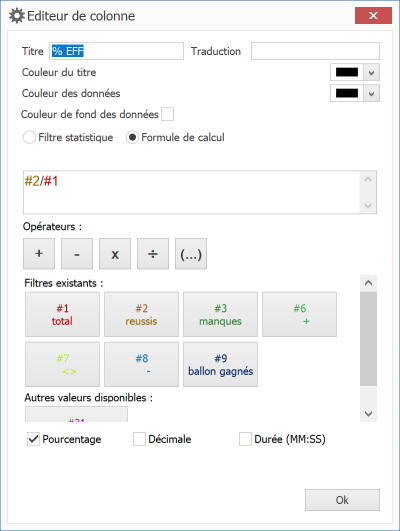Screen dimensions: 400x531
Task: Uncheck the Pourcentage checkbox
Action: (33, 439)
